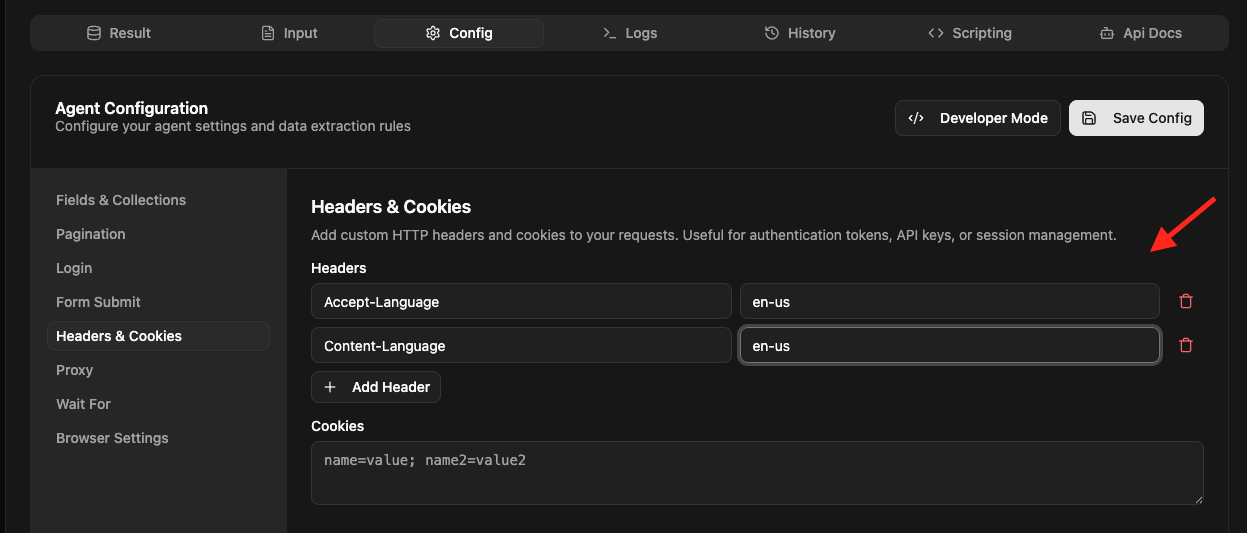Image resolution: width=1247 pixels, height=533 pixels.
Task: Click the document icon on Input tab
Action: pyautogui.click(x=268, y=33)
